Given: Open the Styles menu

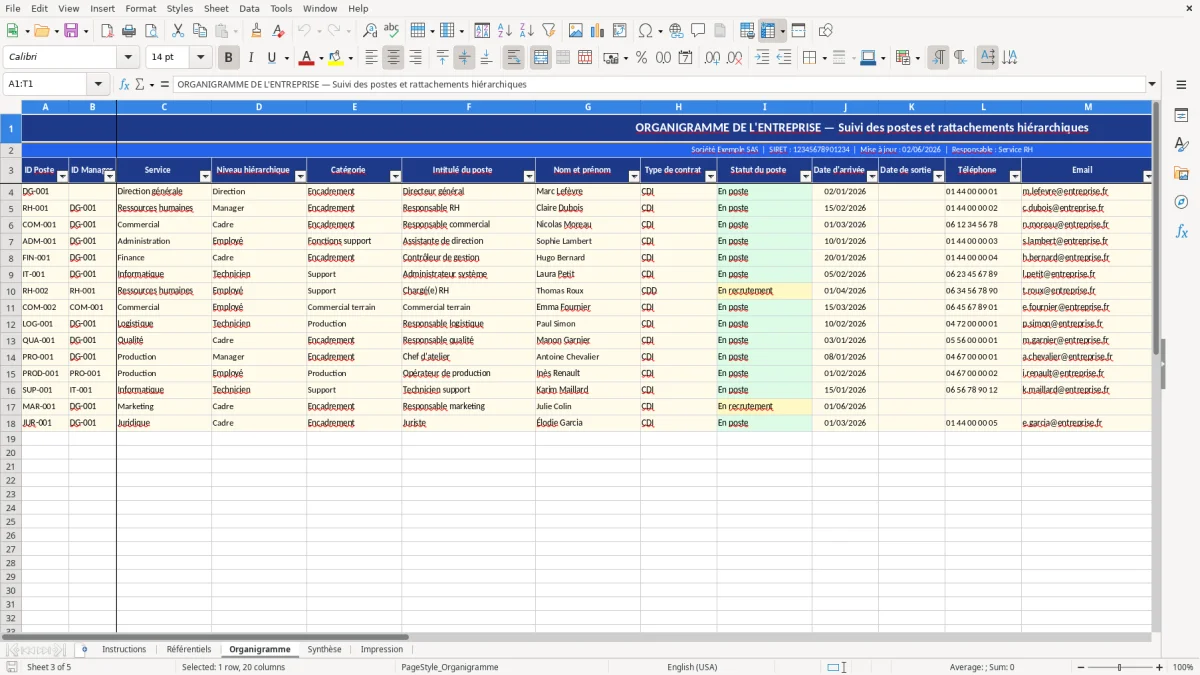Looking at the screenshot, I should coord(180,8).
